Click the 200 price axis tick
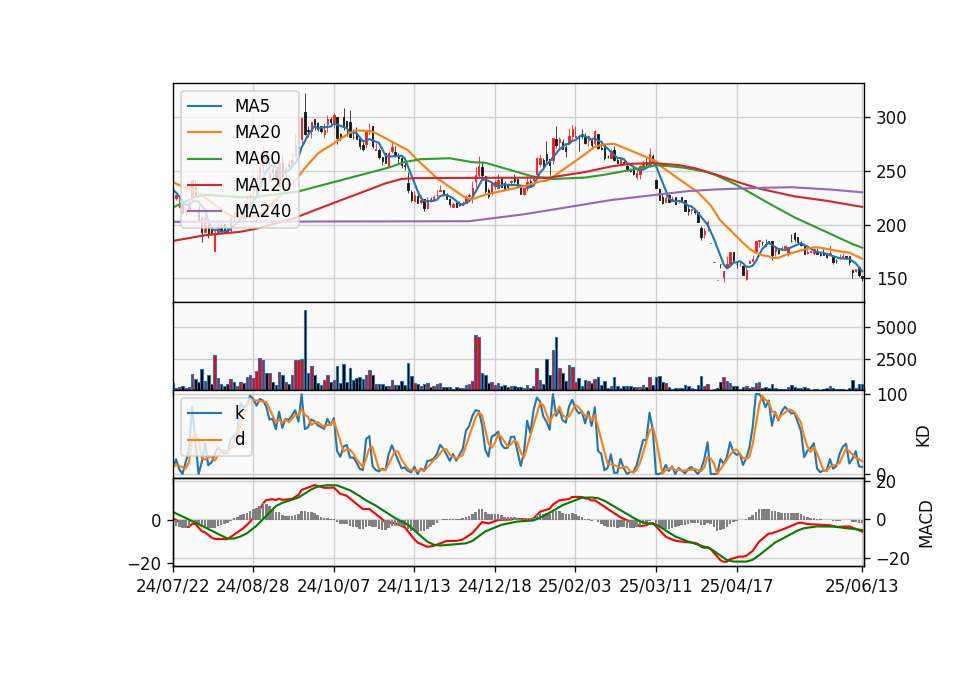Image resolution: width=960 pixels, height=690 pixels. point(891,226)
